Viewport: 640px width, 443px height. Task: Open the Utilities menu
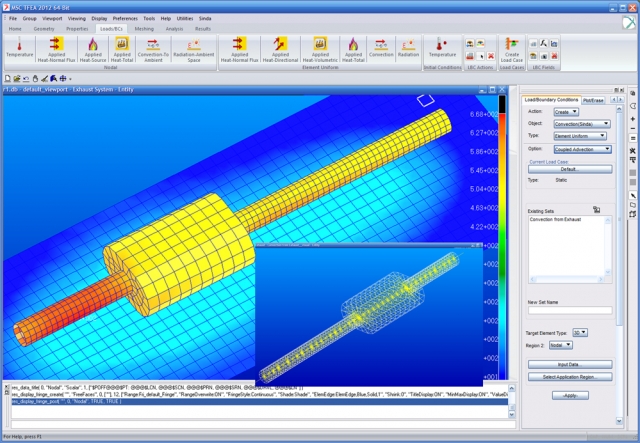187,18
